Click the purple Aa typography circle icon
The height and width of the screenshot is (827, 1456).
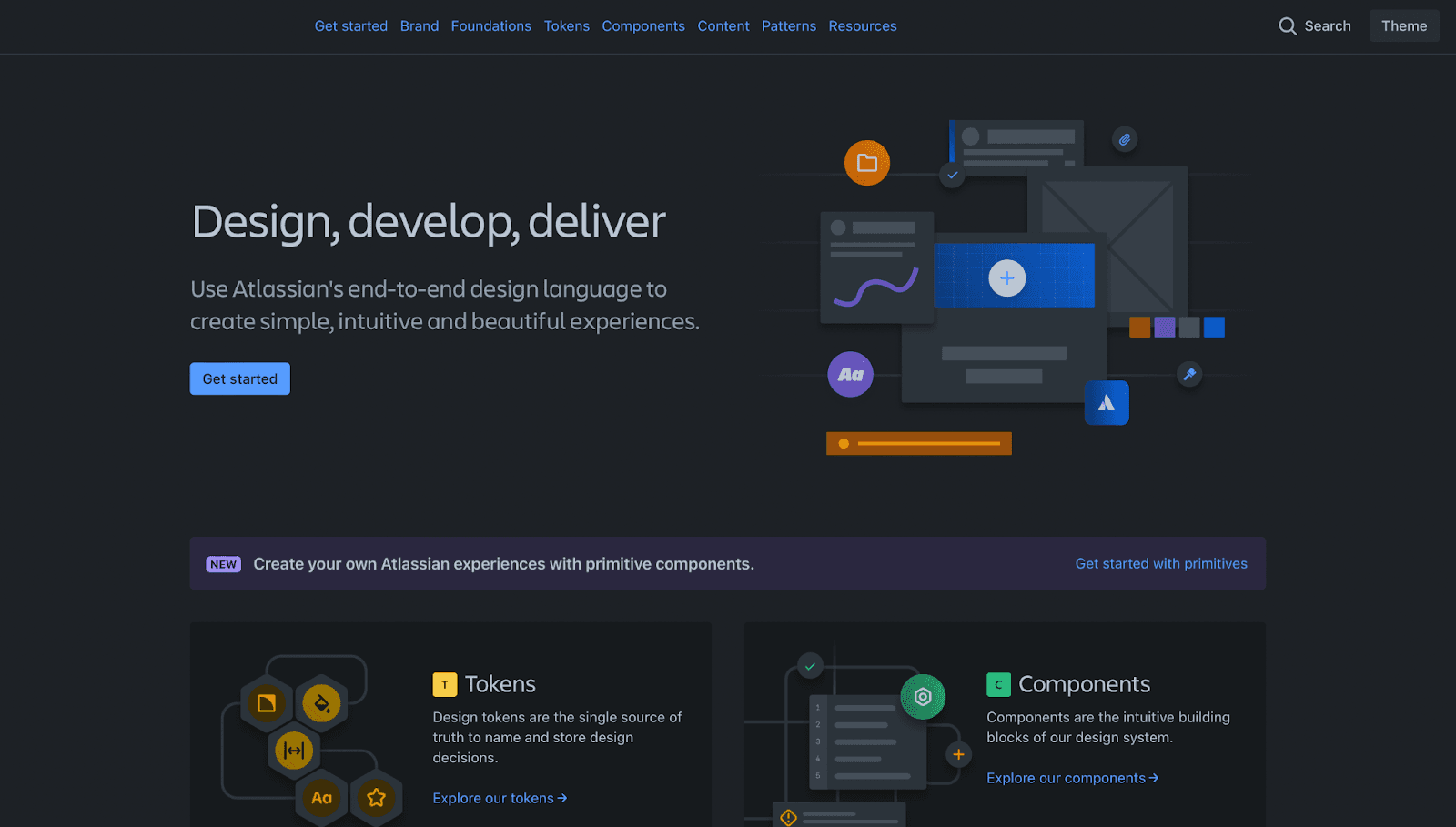(851, 374)
